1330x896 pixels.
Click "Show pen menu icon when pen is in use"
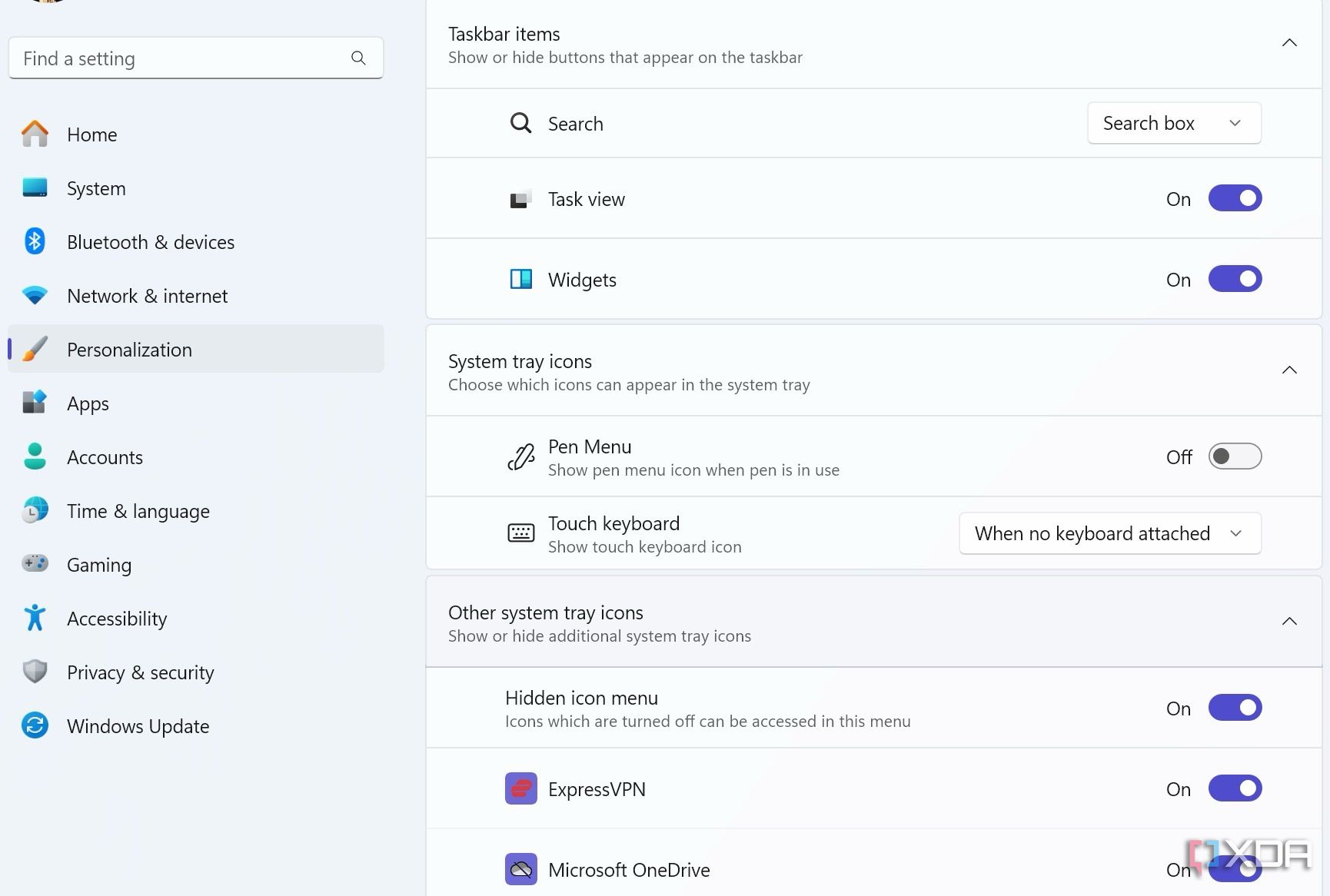click(693, 470)
